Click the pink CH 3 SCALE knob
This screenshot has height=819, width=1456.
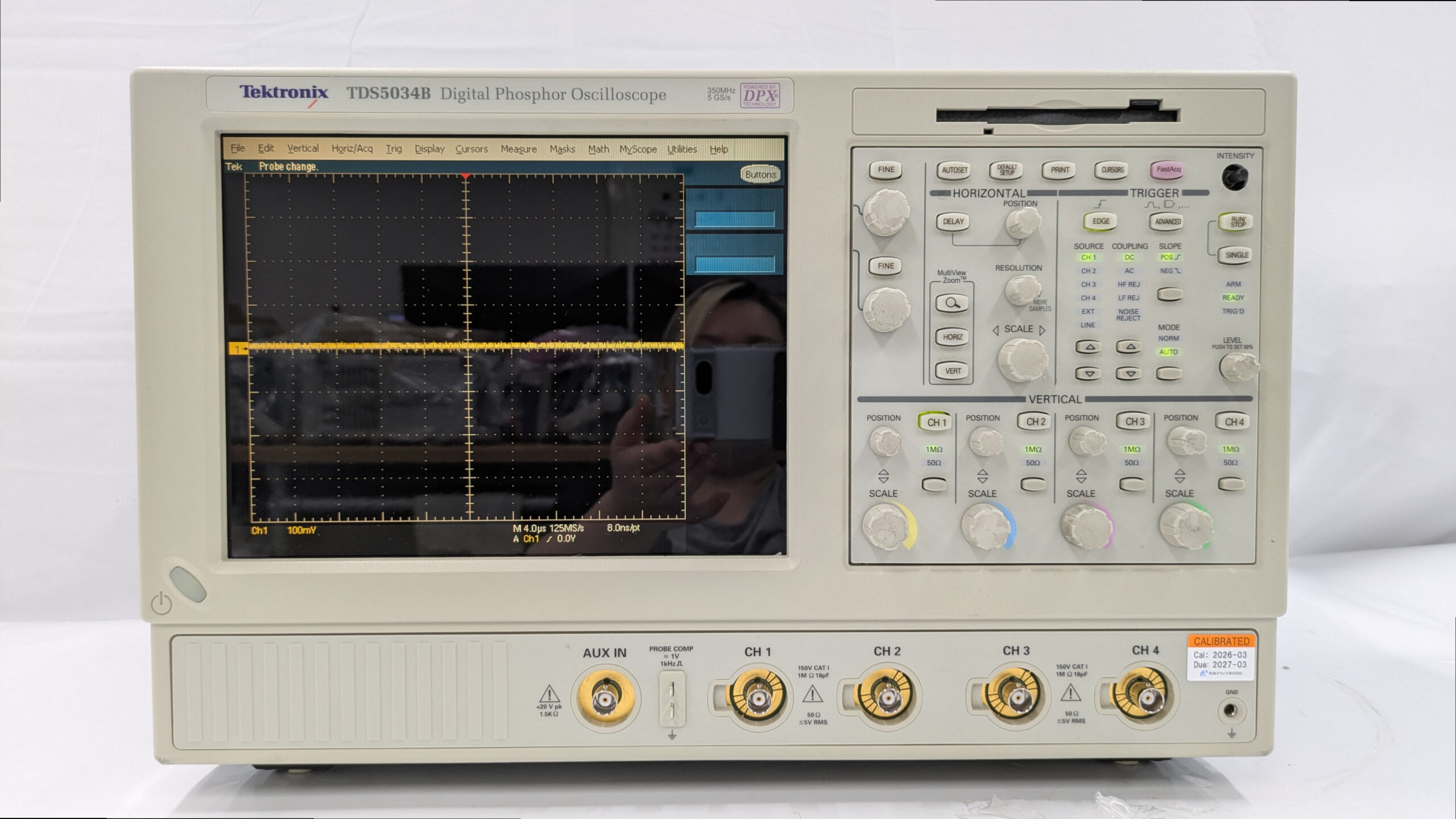tap(1085, 527)
